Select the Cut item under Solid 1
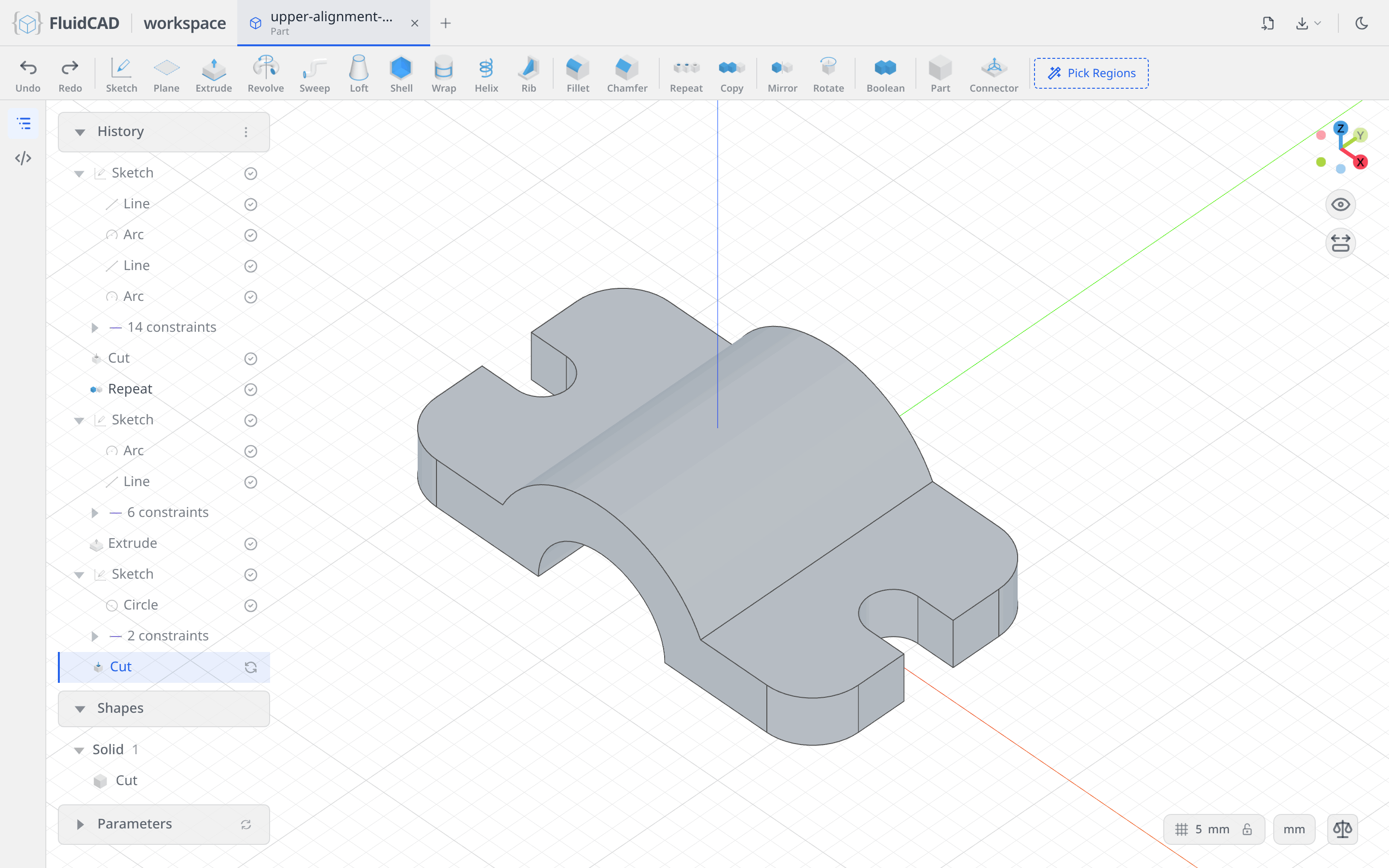The image size is (1389, 868). point(126,780)
